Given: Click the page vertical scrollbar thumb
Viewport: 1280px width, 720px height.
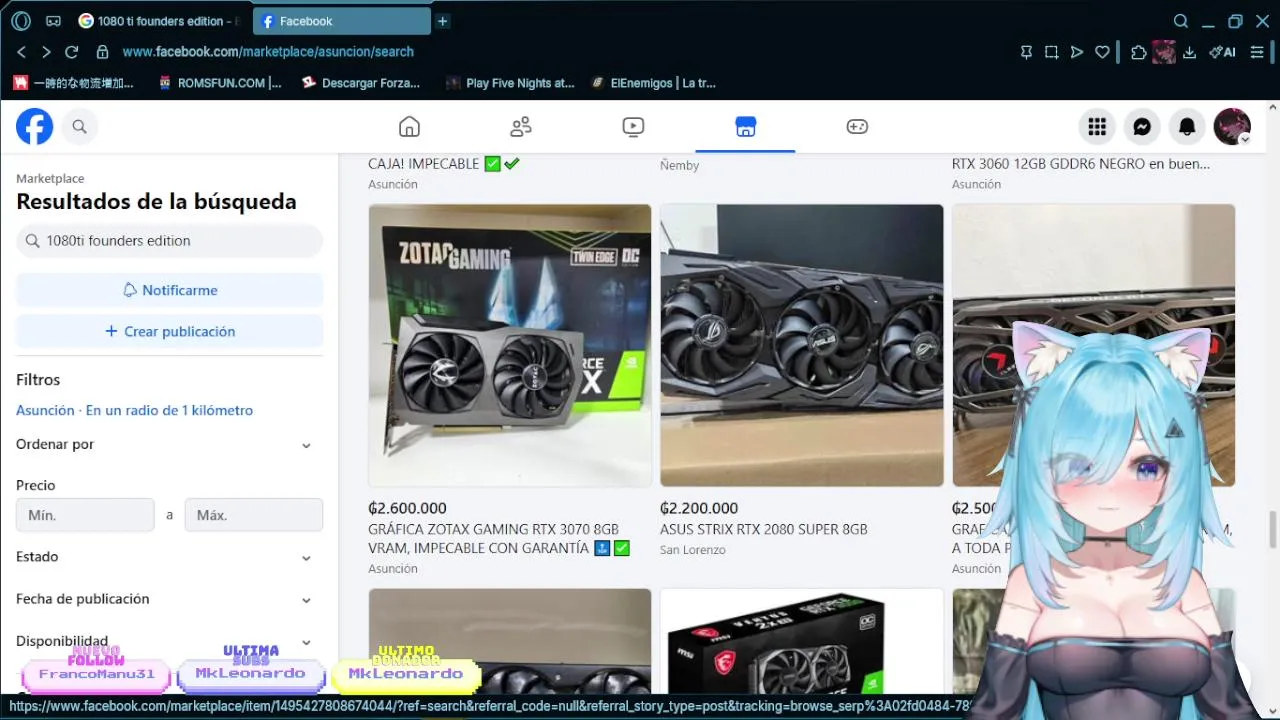Looking at the screenshot, I should pos(1273,529).
